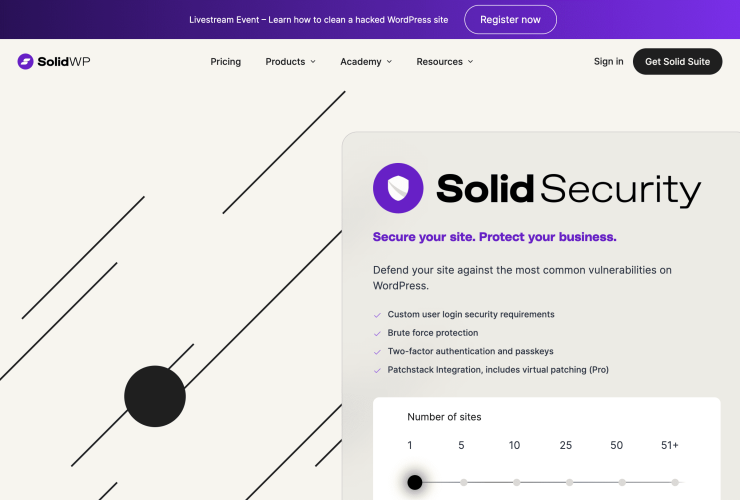Select the 5 sites slider stop
Image resolution: width=740 pixels, height=500 pixels.
point(463,483)
